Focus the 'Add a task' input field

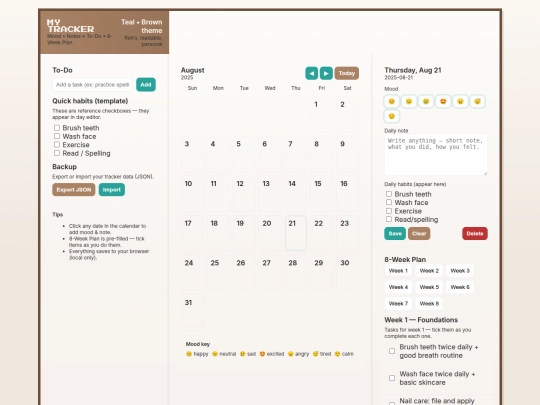[x=92, y=85]
